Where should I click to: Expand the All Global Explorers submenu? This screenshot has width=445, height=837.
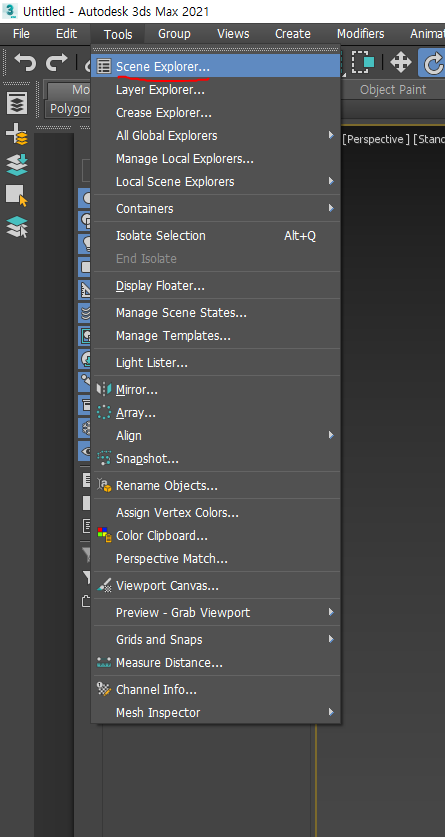point(216,136)
